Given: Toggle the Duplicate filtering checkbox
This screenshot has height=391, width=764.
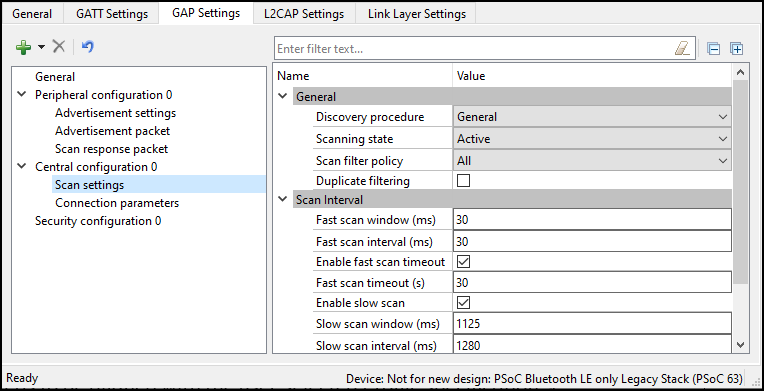Looking at the screenshot, I should click(463, 181).
